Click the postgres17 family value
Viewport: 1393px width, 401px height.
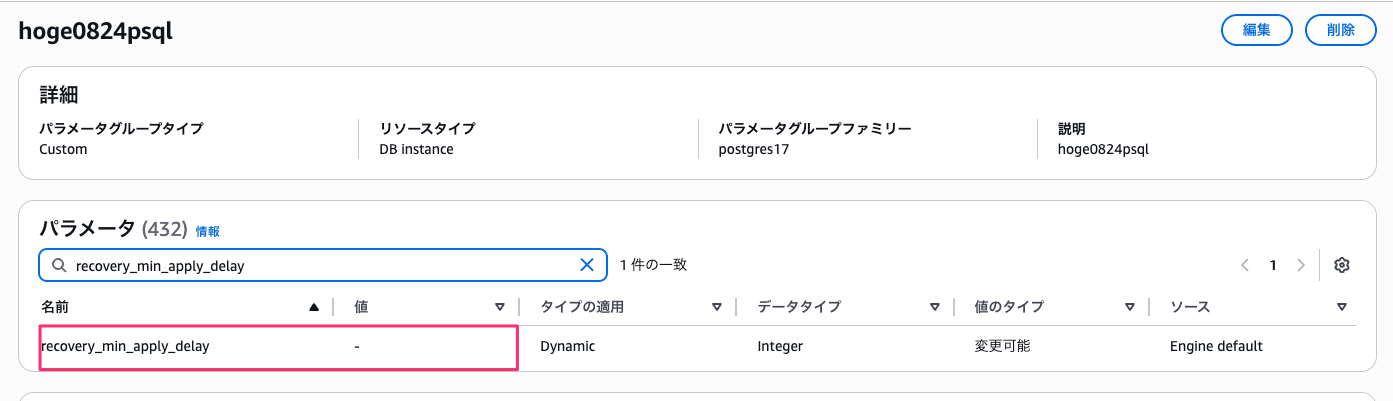coord(754,149)
